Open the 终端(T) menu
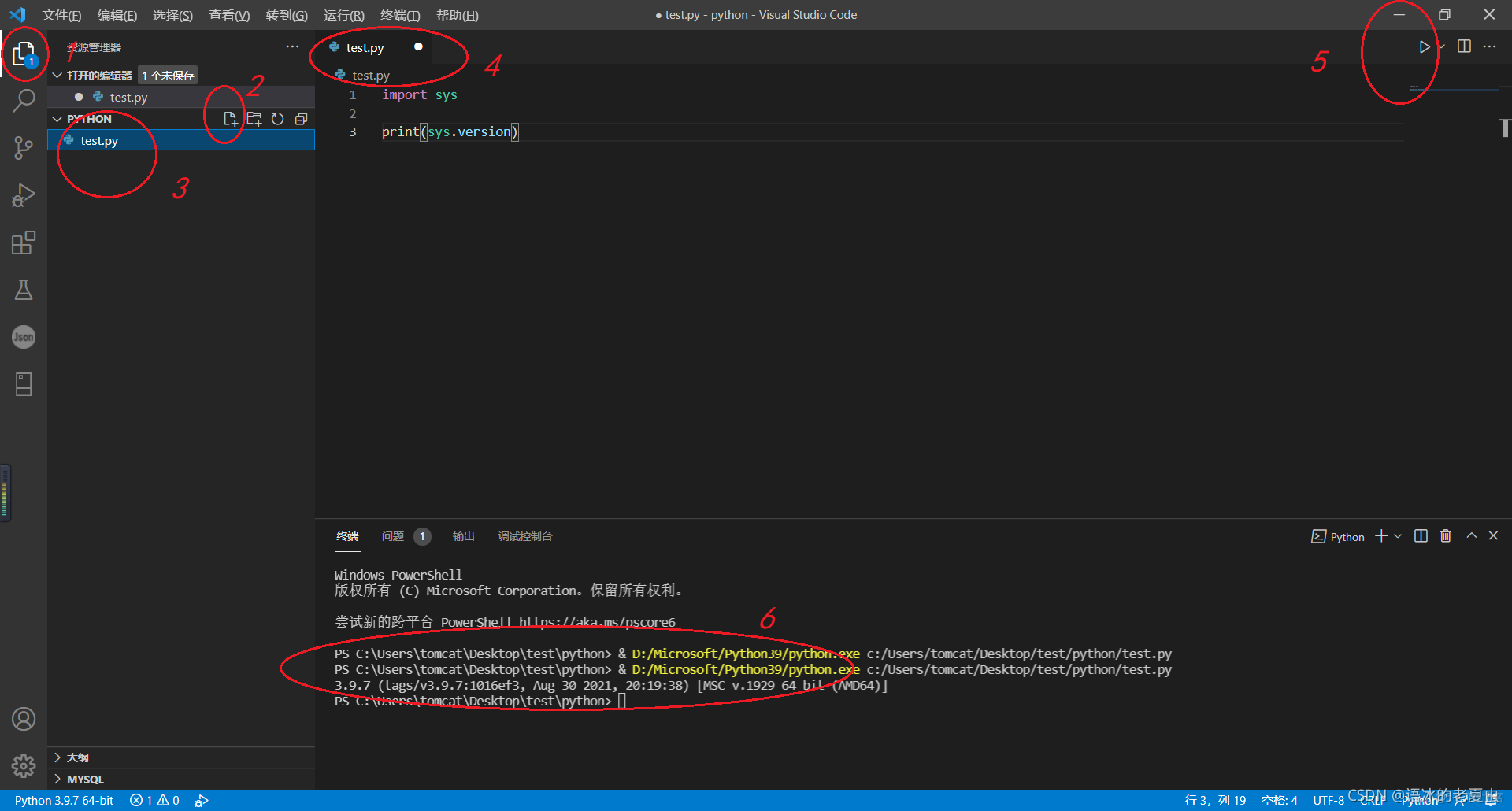Viewport: 1512px width, 811px height. [x=400, y=15]
